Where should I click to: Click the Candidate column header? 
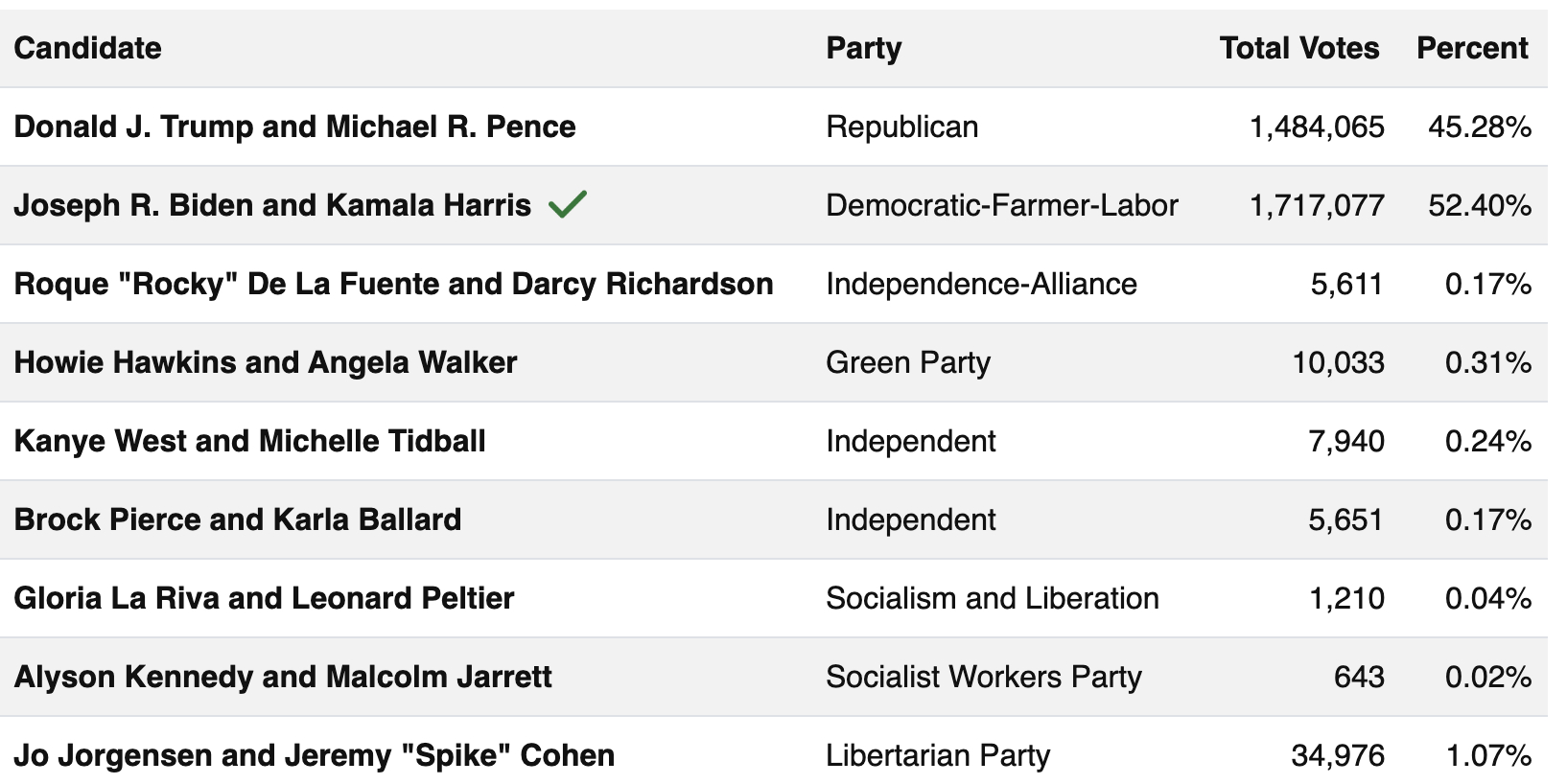point(87,48)
